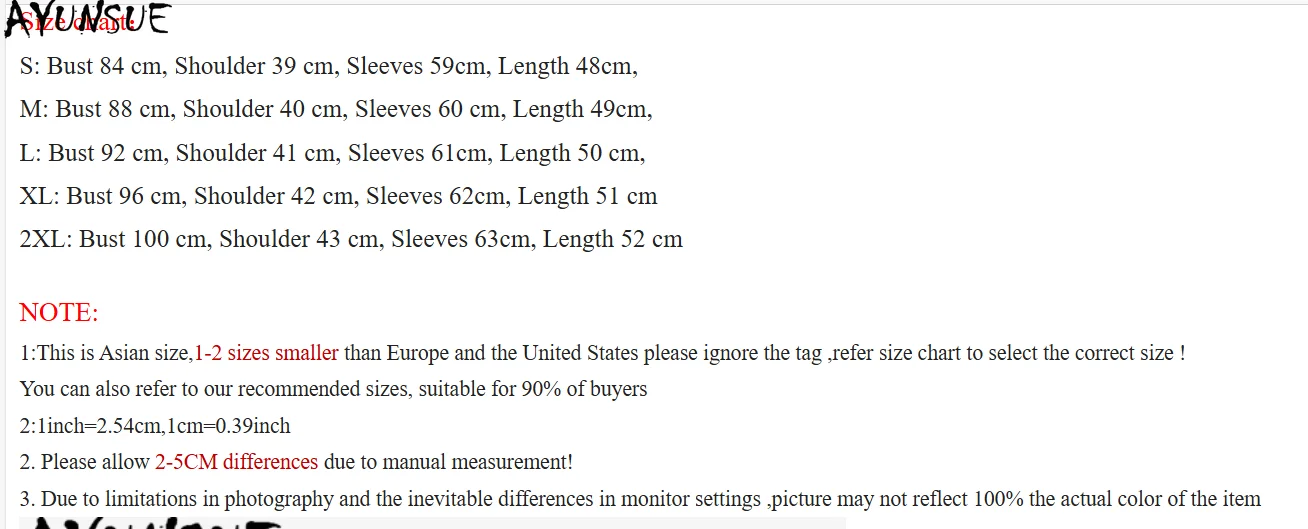Click the red "1-2 sizes smaller" text

[x=266, y=353]
